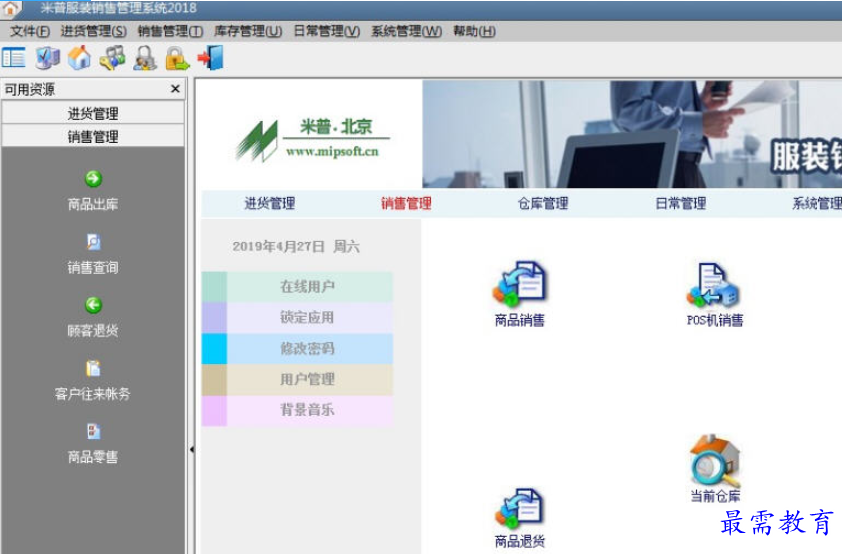Viewport: 842px width, 554px height.
Task: Click the computer monitor toolbar icon
Action: click(x=47, y=58)
